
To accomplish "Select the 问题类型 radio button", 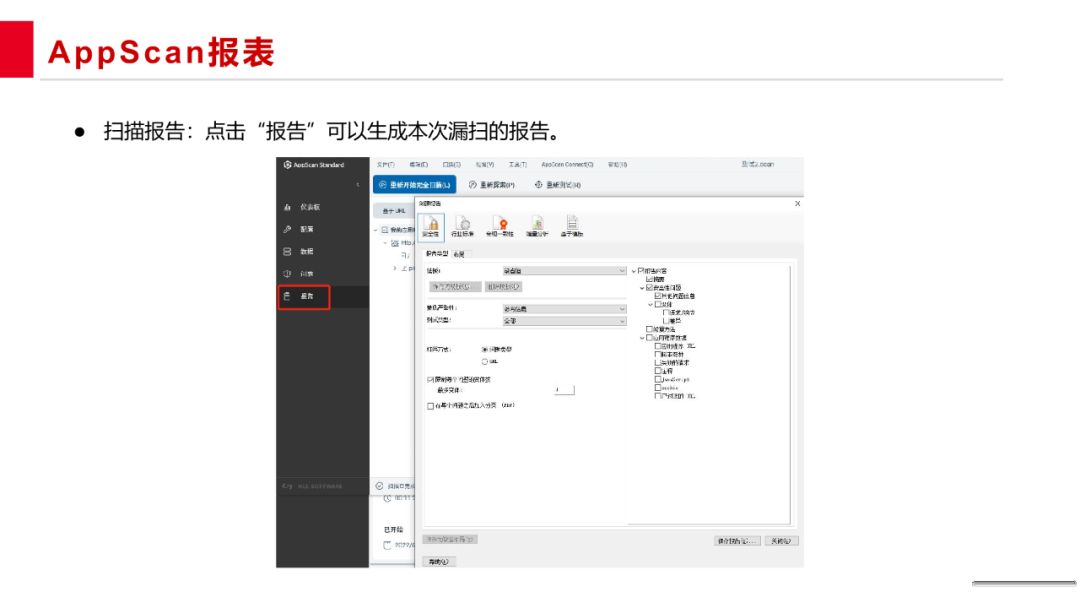I will [x=485, y=350].
